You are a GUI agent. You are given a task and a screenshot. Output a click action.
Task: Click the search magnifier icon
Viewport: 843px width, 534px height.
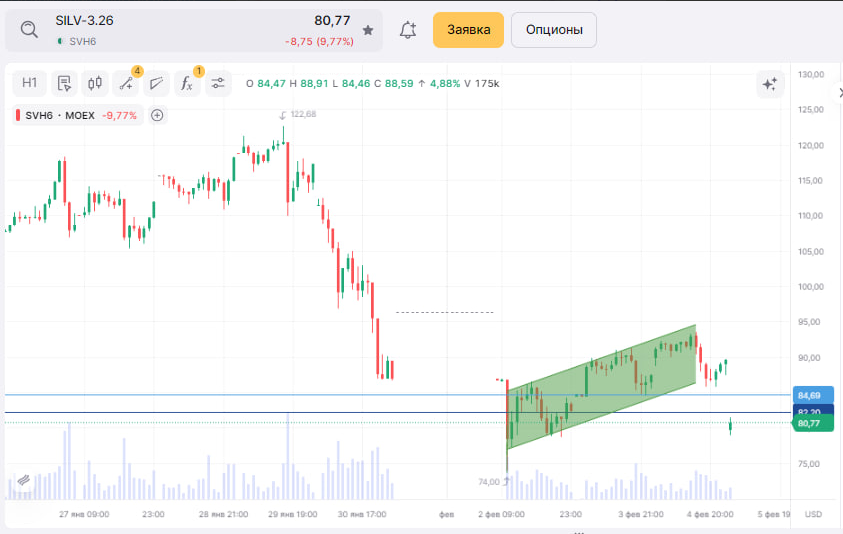[x=29, y=31]
